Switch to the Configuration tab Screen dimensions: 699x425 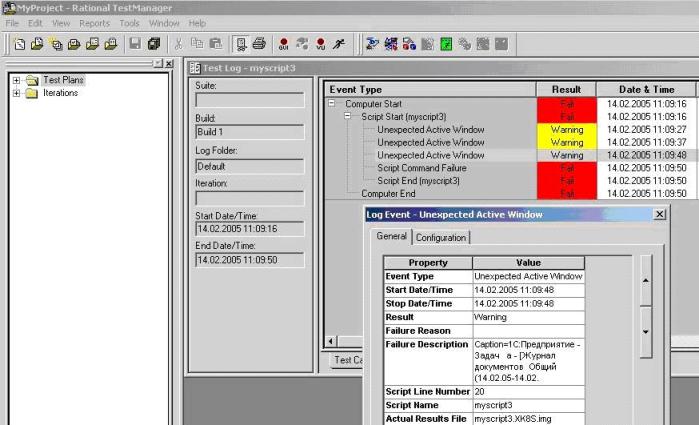coord(441,238)
